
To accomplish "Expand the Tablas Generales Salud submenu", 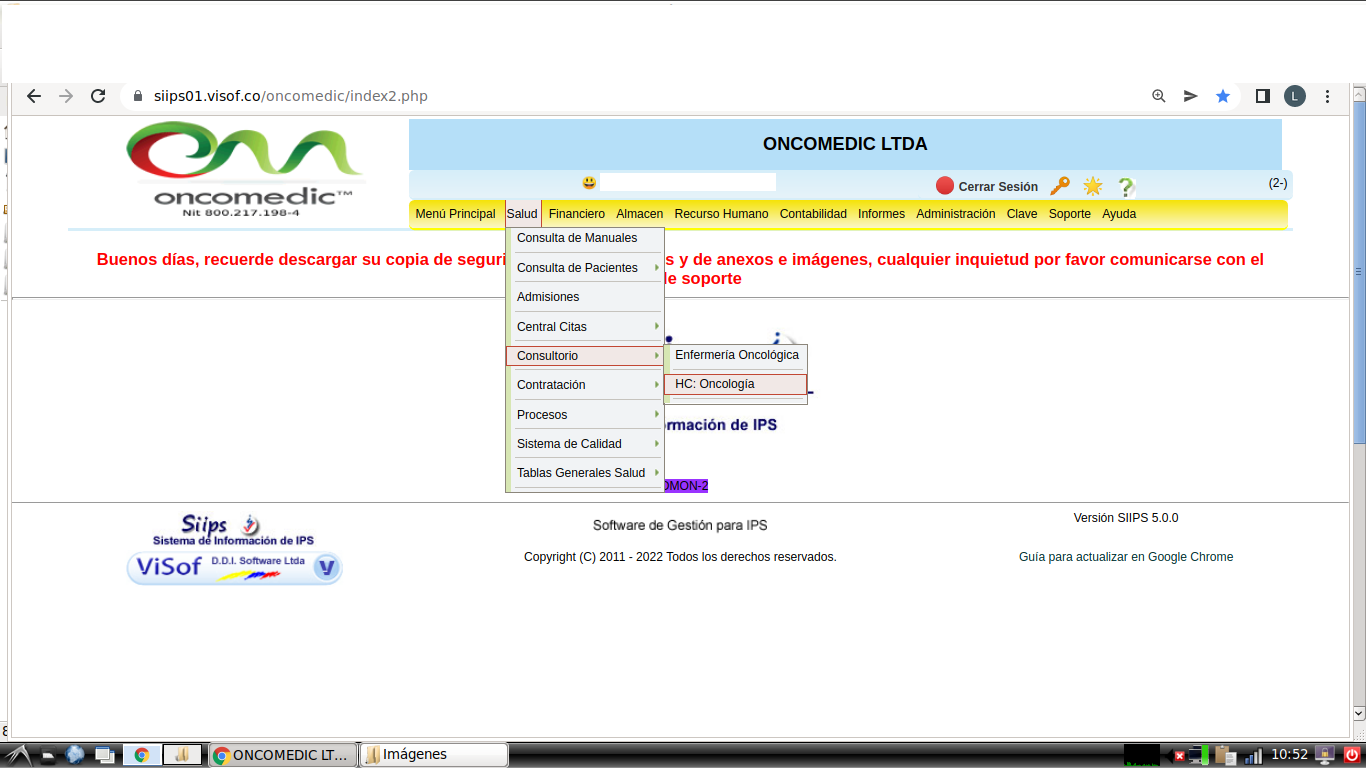I will [585, 473].
